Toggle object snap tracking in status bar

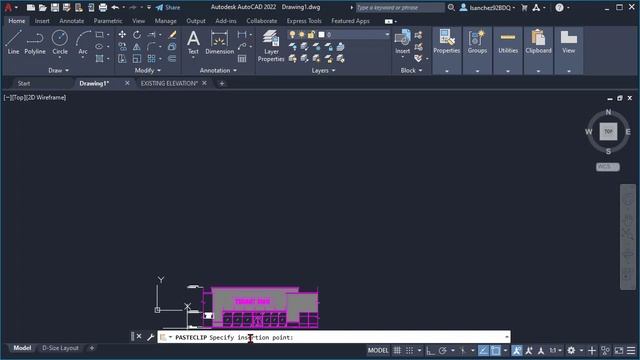coord(483,350)
